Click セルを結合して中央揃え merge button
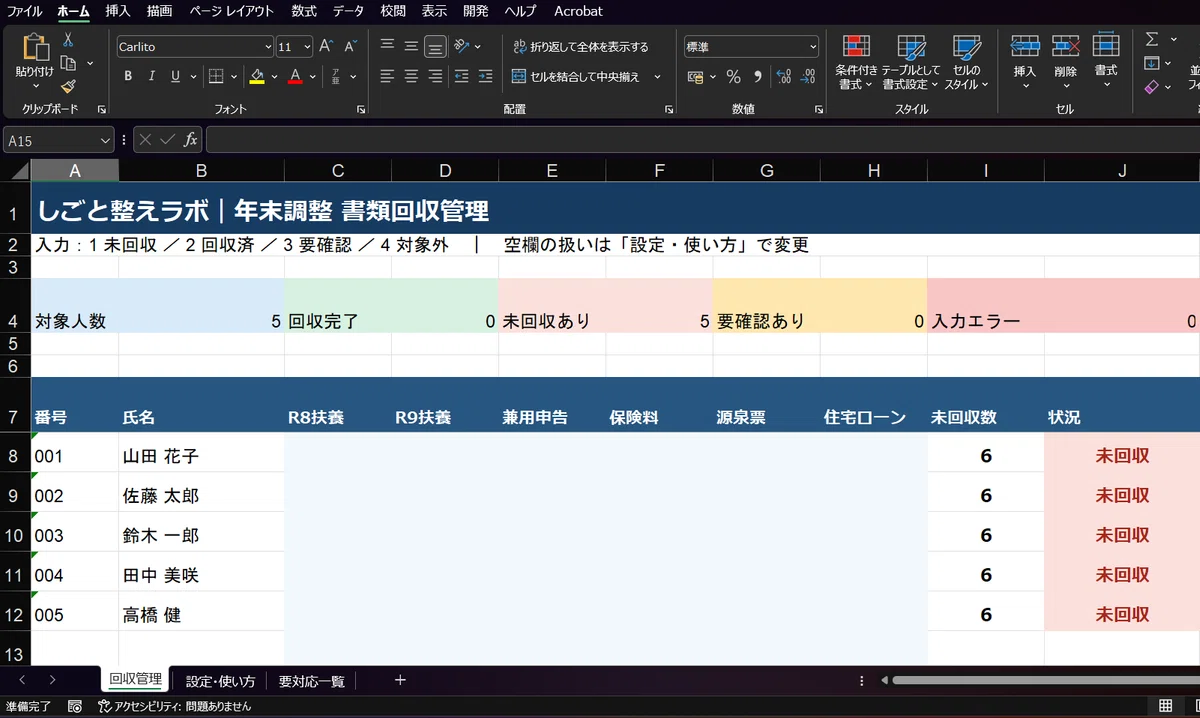 pos(576,76)
